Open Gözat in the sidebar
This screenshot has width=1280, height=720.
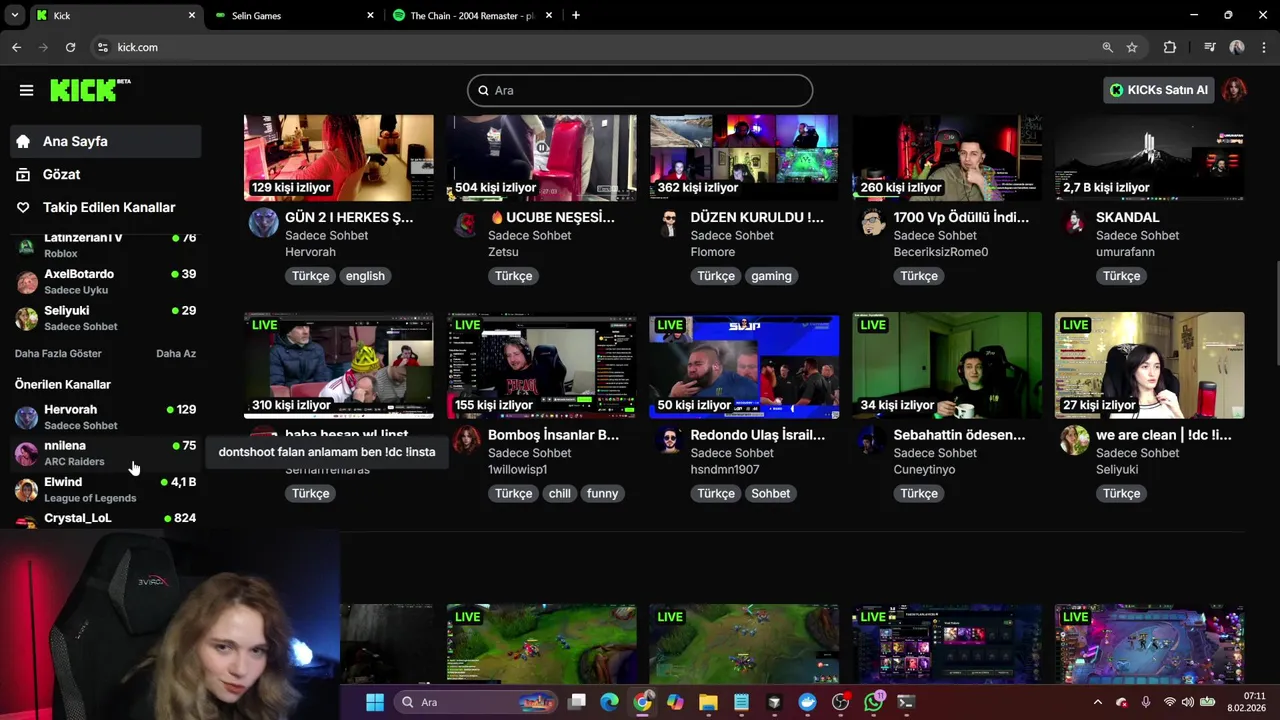coord(106,174)
